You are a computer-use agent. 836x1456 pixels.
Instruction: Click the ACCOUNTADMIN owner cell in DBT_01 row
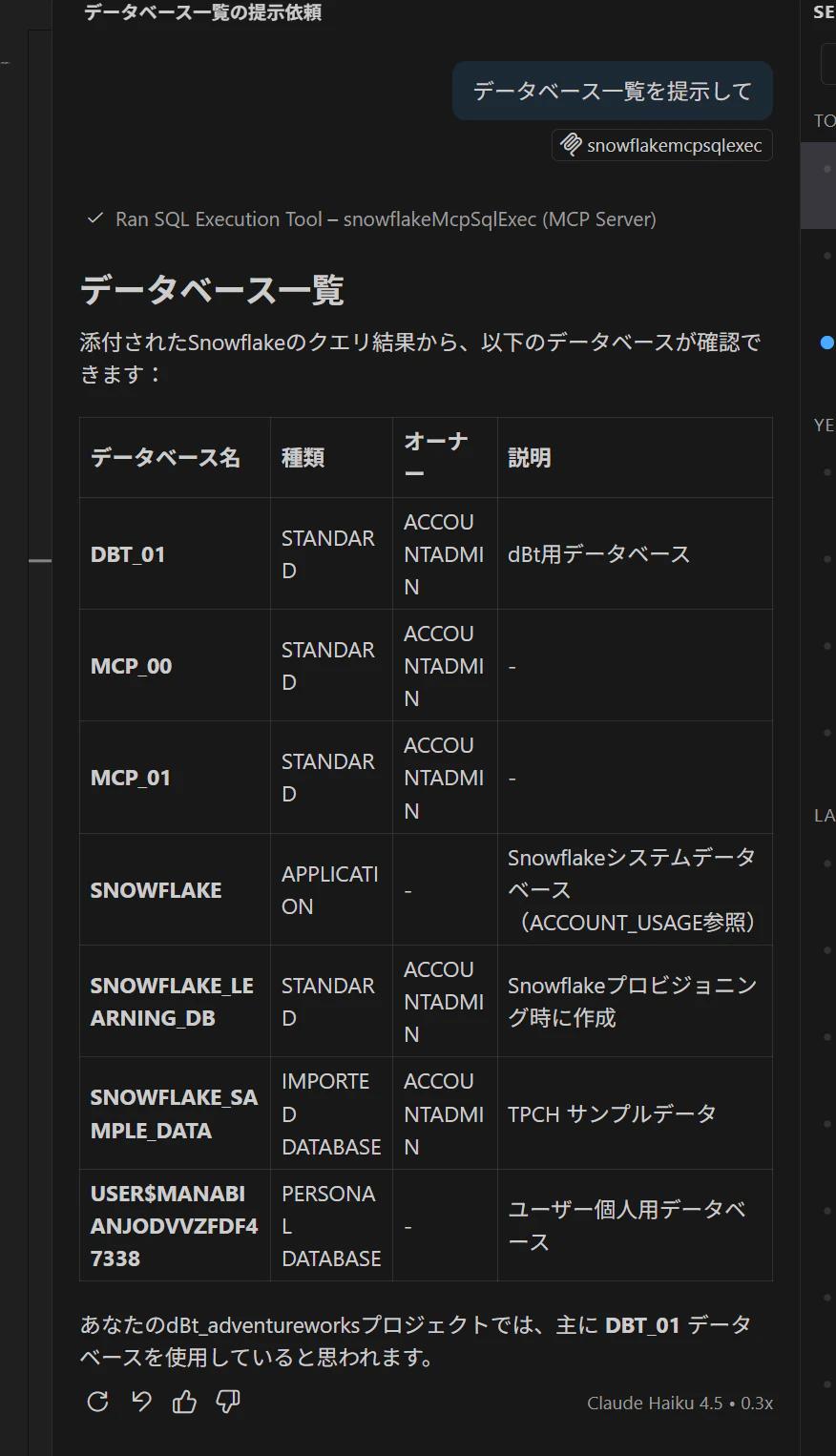coord(445,553)
